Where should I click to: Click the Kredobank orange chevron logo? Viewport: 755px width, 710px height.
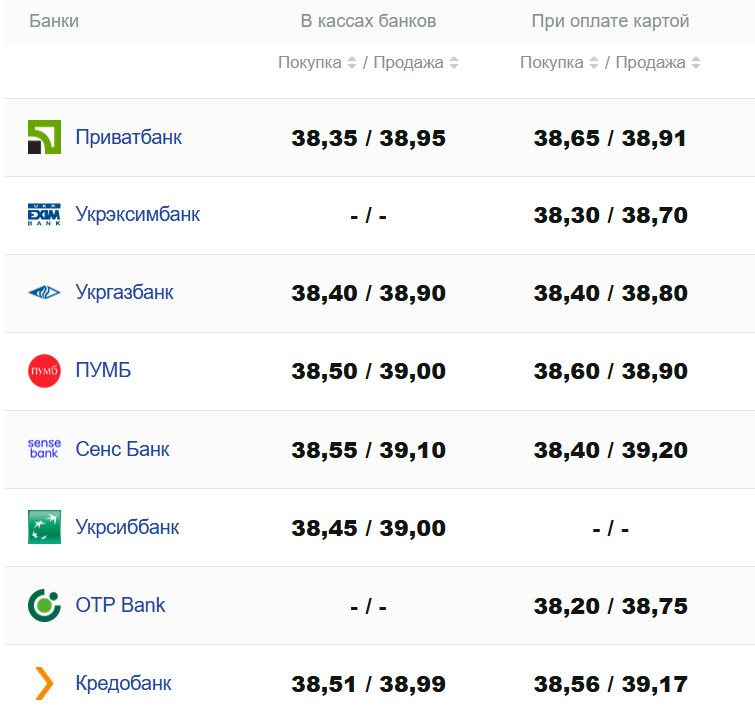pyautogui.click(x=44, y=683)
